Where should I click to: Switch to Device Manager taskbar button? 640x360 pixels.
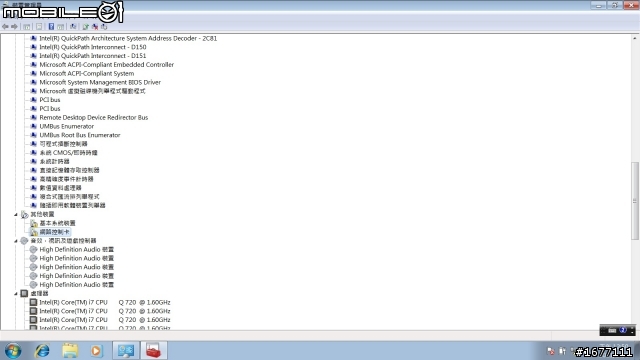pyautogui.click(x=126, y=351)
